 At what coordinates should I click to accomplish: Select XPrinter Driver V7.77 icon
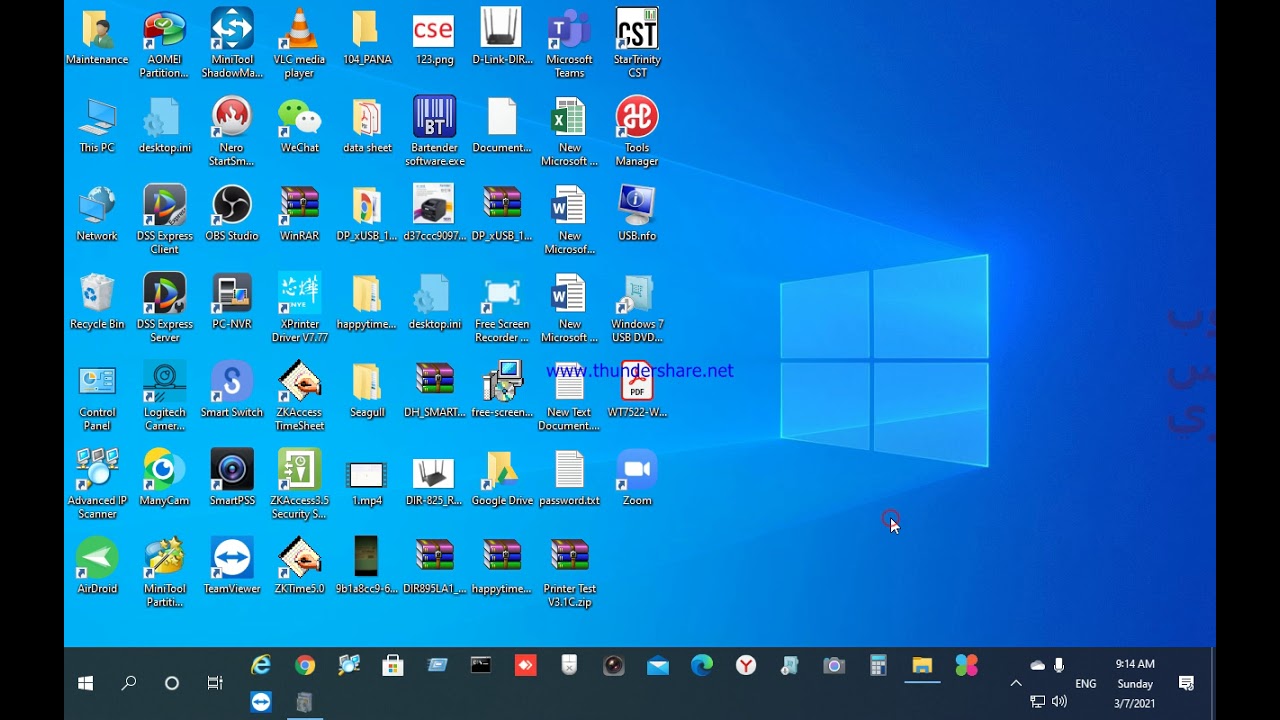point(299,309)
